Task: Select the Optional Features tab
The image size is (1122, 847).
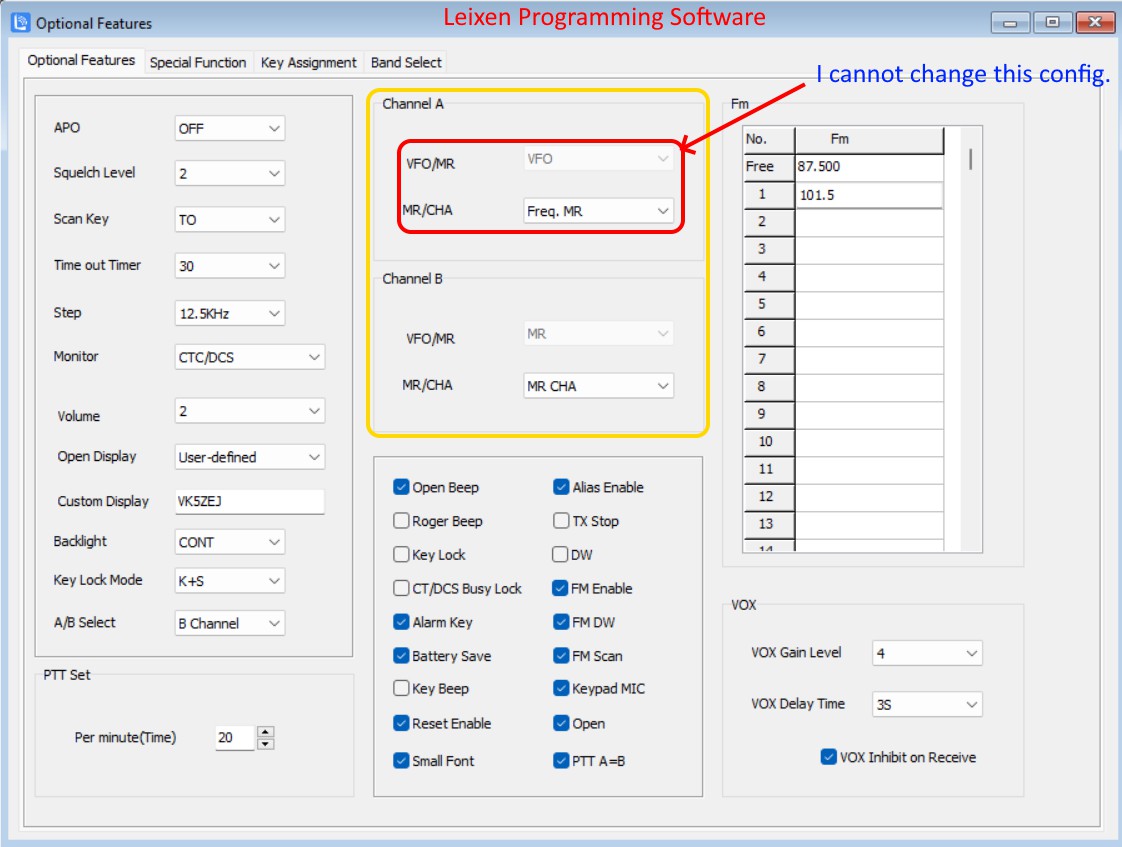Action: coord(81,60)
